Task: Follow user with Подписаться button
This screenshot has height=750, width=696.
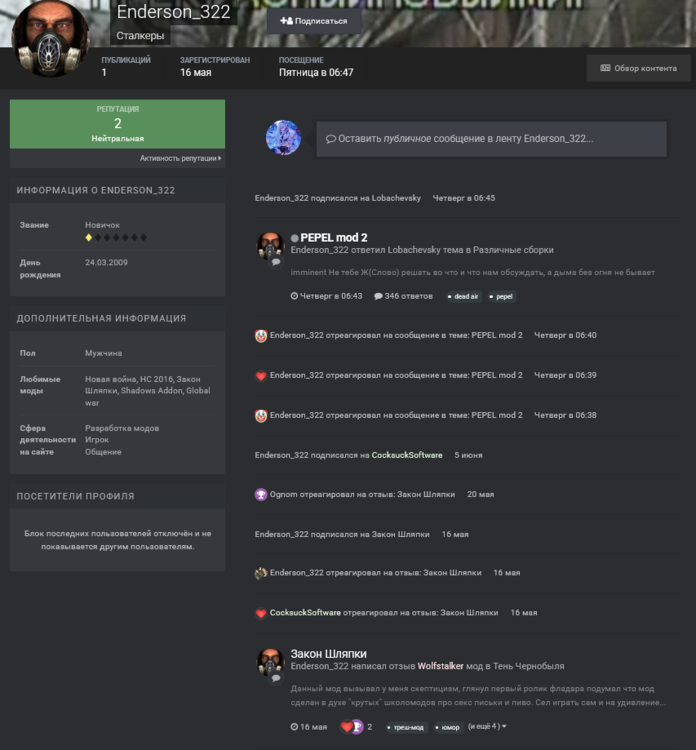Action: coord(314,21)
